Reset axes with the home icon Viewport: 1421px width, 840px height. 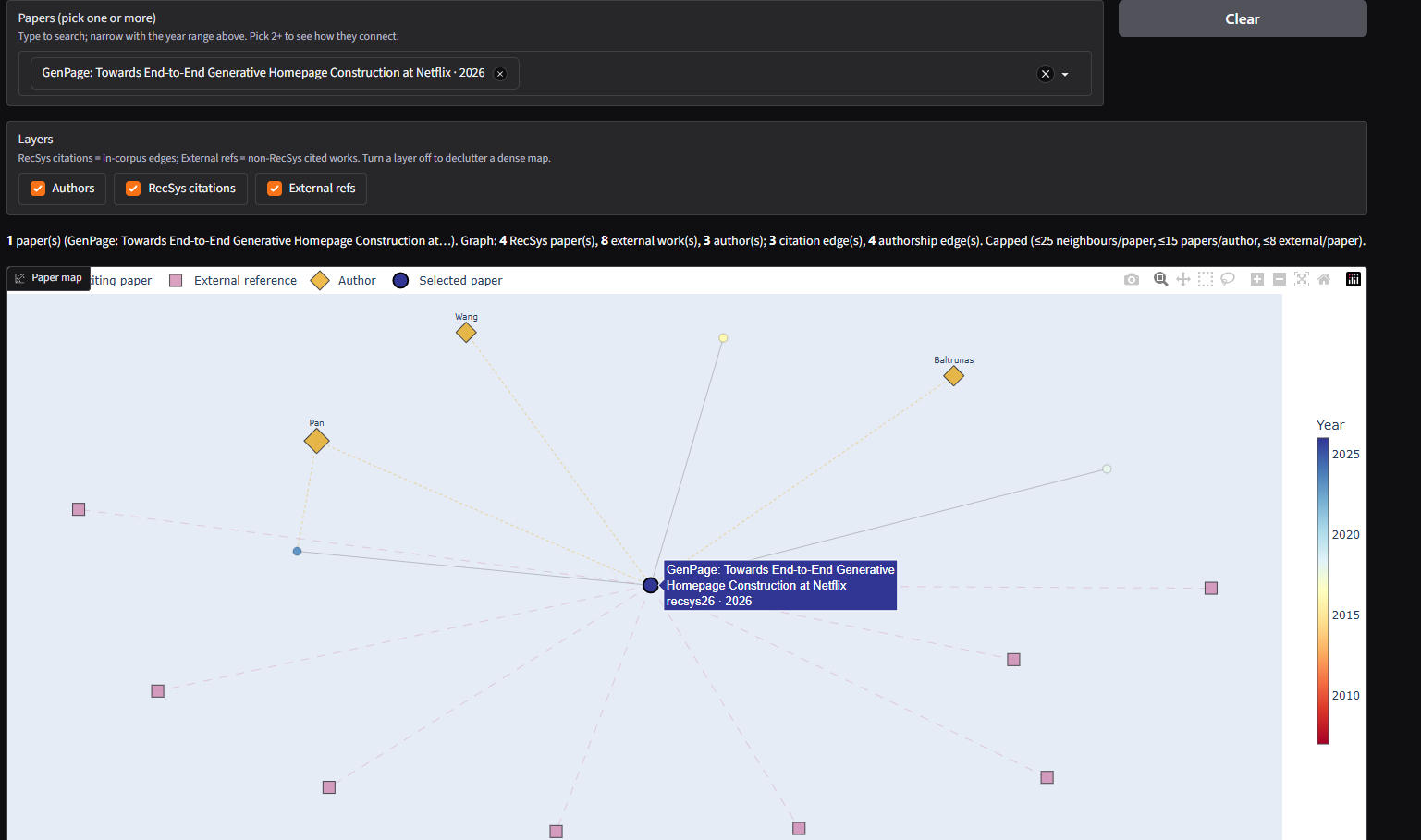(x=1324, y=279)
